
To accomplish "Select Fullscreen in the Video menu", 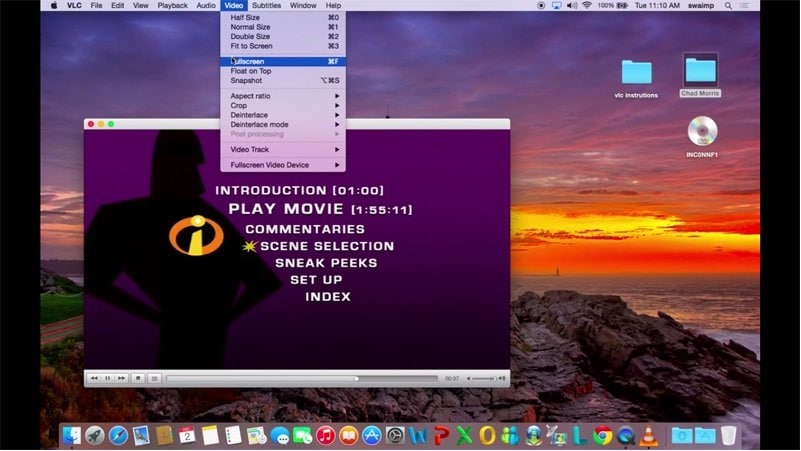I will click(283, 61).
